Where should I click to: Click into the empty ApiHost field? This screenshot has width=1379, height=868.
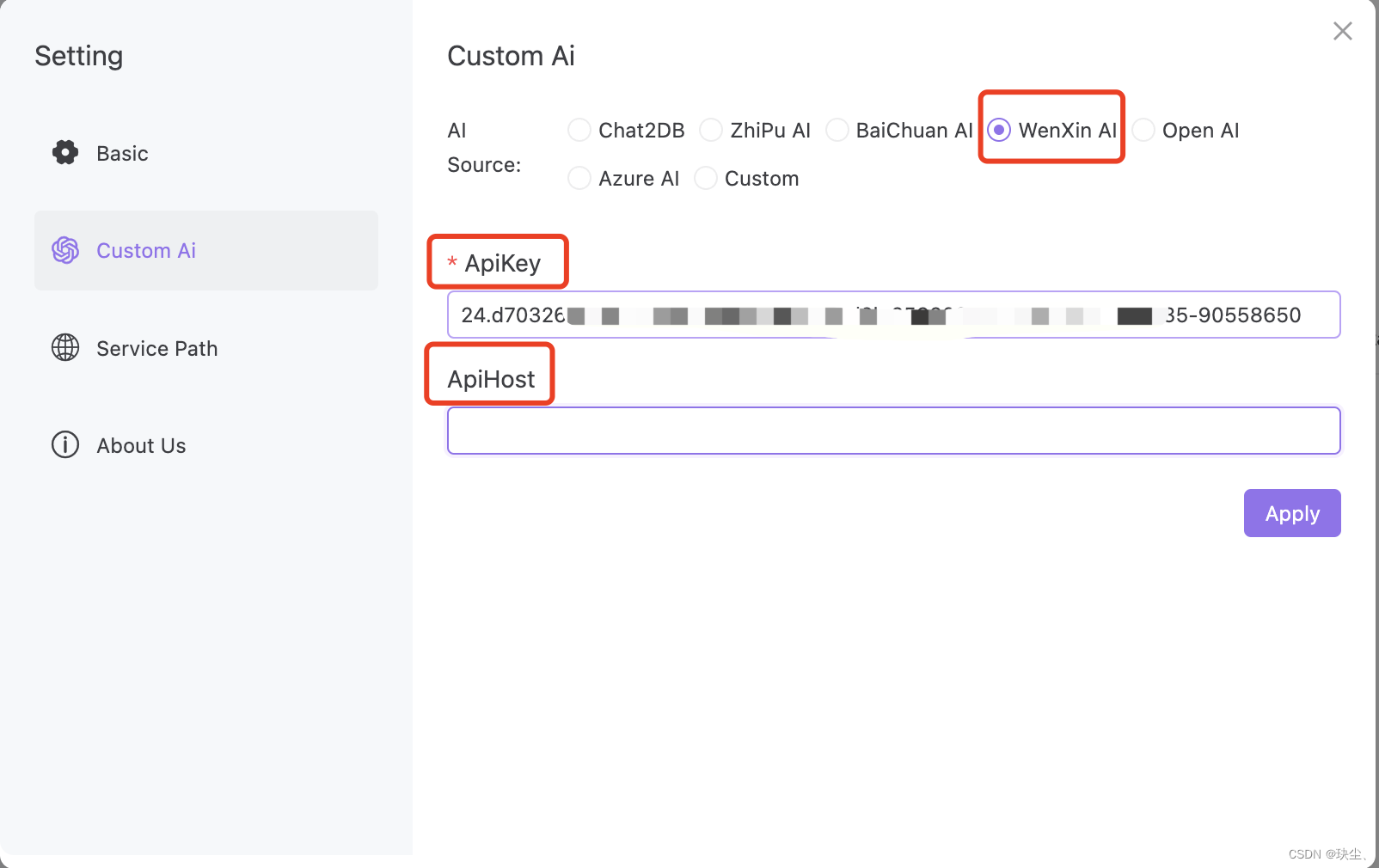coord(894,431)
